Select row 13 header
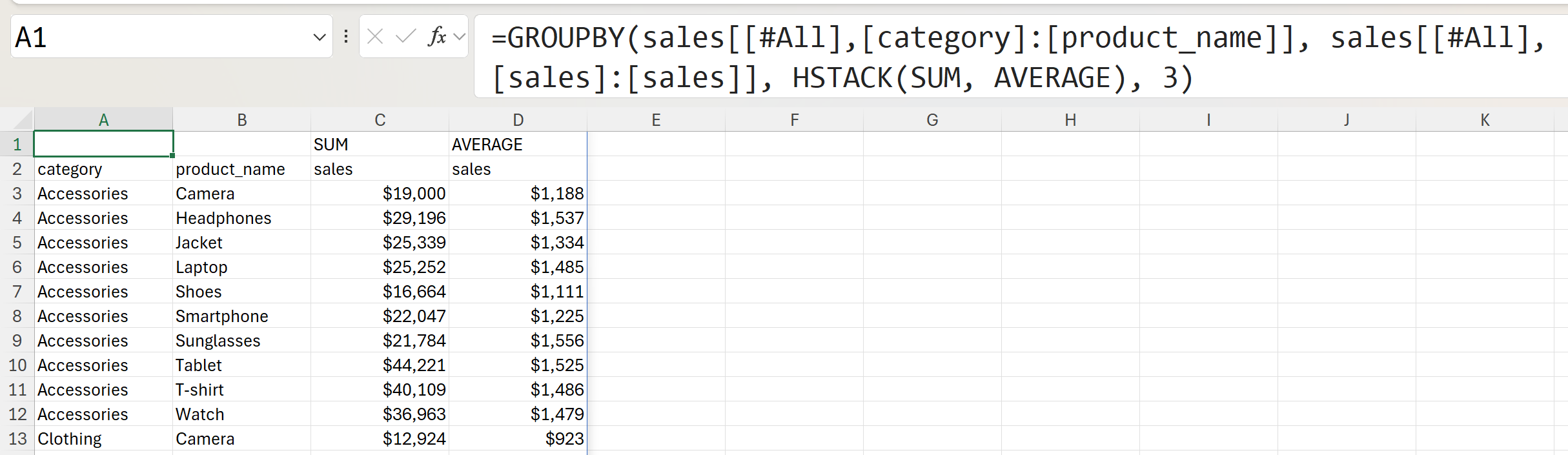 17,439
